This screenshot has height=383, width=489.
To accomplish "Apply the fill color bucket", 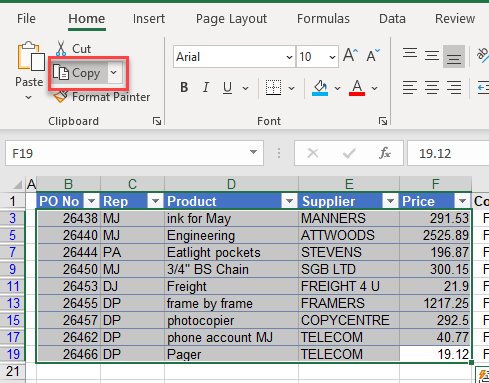I will pyautogui.click(x=320, y=88).
